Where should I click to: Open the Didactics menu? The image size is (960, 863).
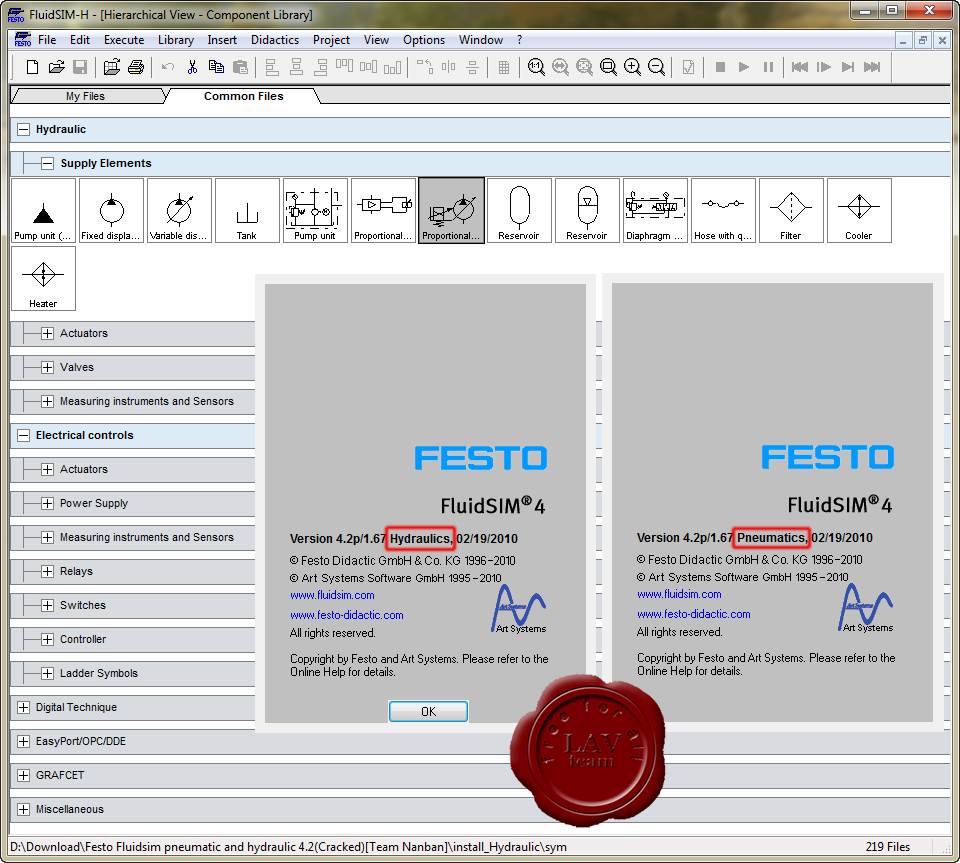275,40
